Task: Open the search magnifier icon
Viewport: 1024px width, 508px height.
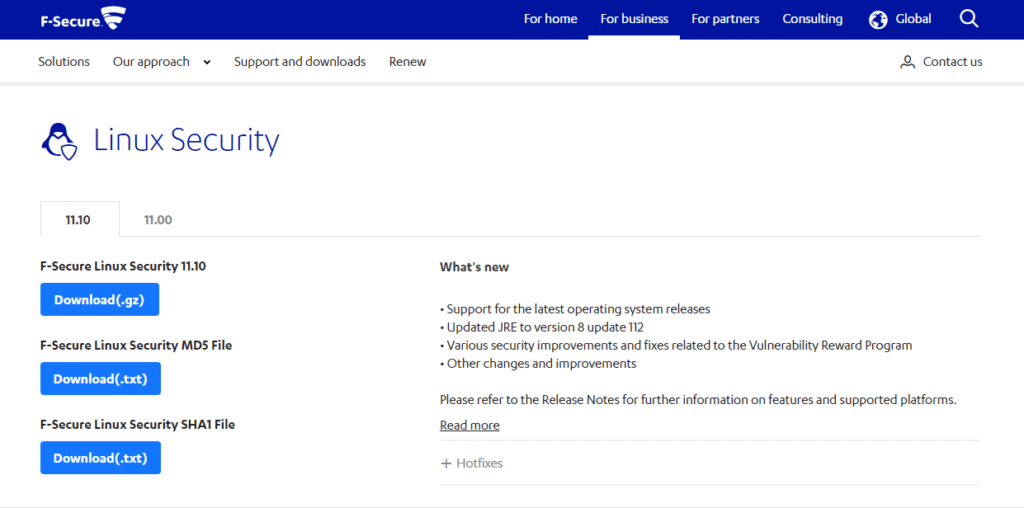Action: click(x=969, y=19)
